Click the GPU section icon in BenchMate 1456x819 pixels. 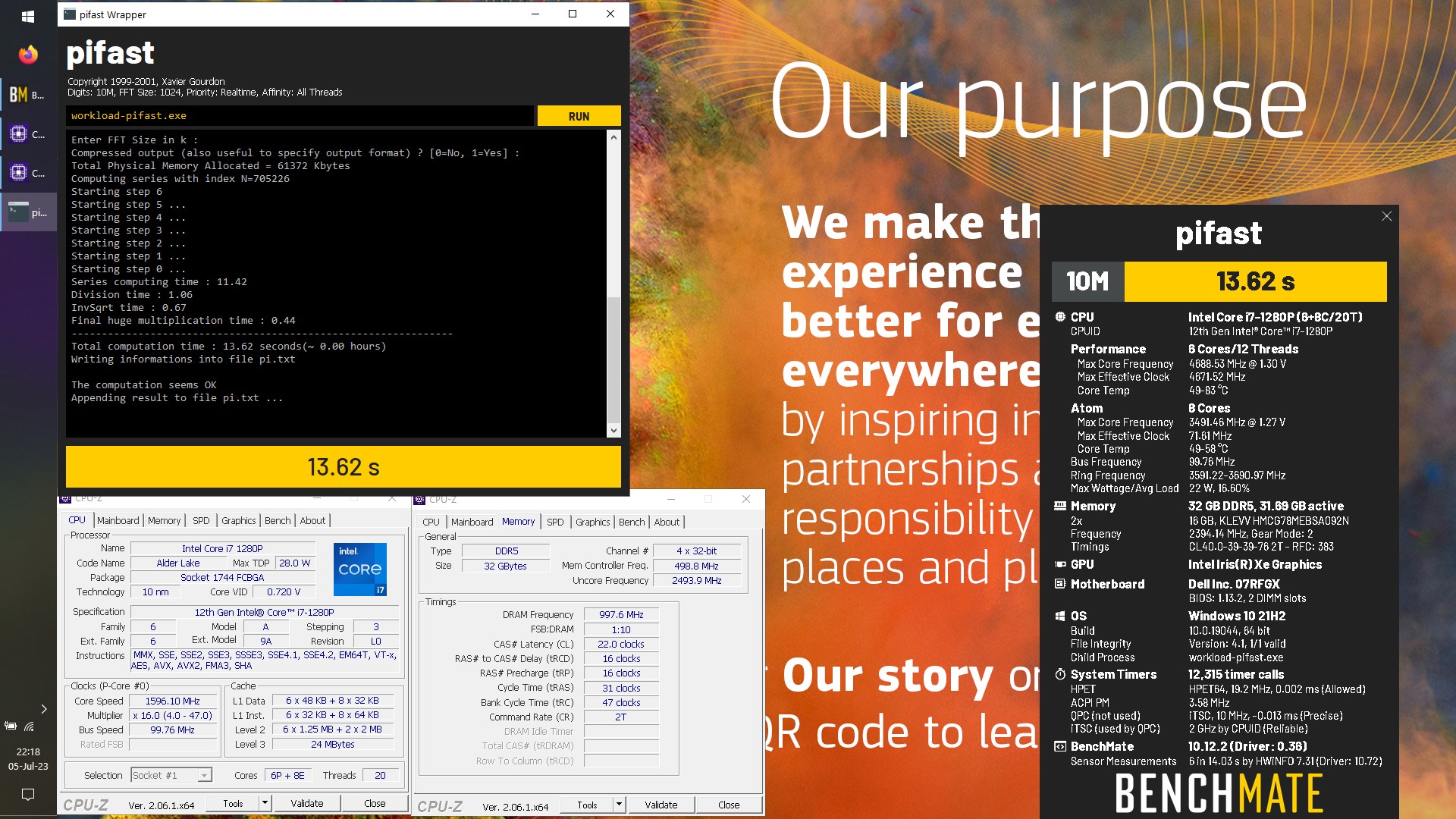click(1060, 564)
